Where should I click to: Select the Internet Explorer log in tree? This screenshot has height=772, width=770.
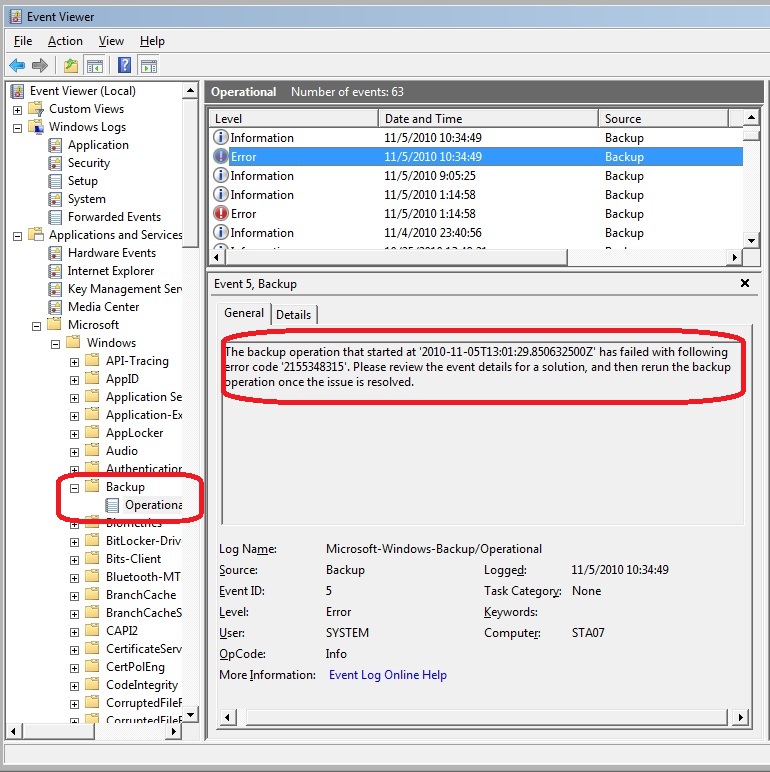110,271
